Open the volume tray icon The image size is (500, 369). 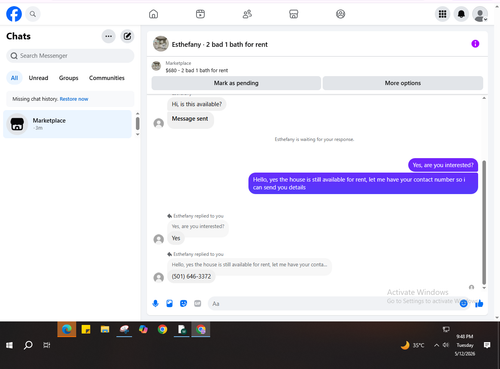coord(446,345)
